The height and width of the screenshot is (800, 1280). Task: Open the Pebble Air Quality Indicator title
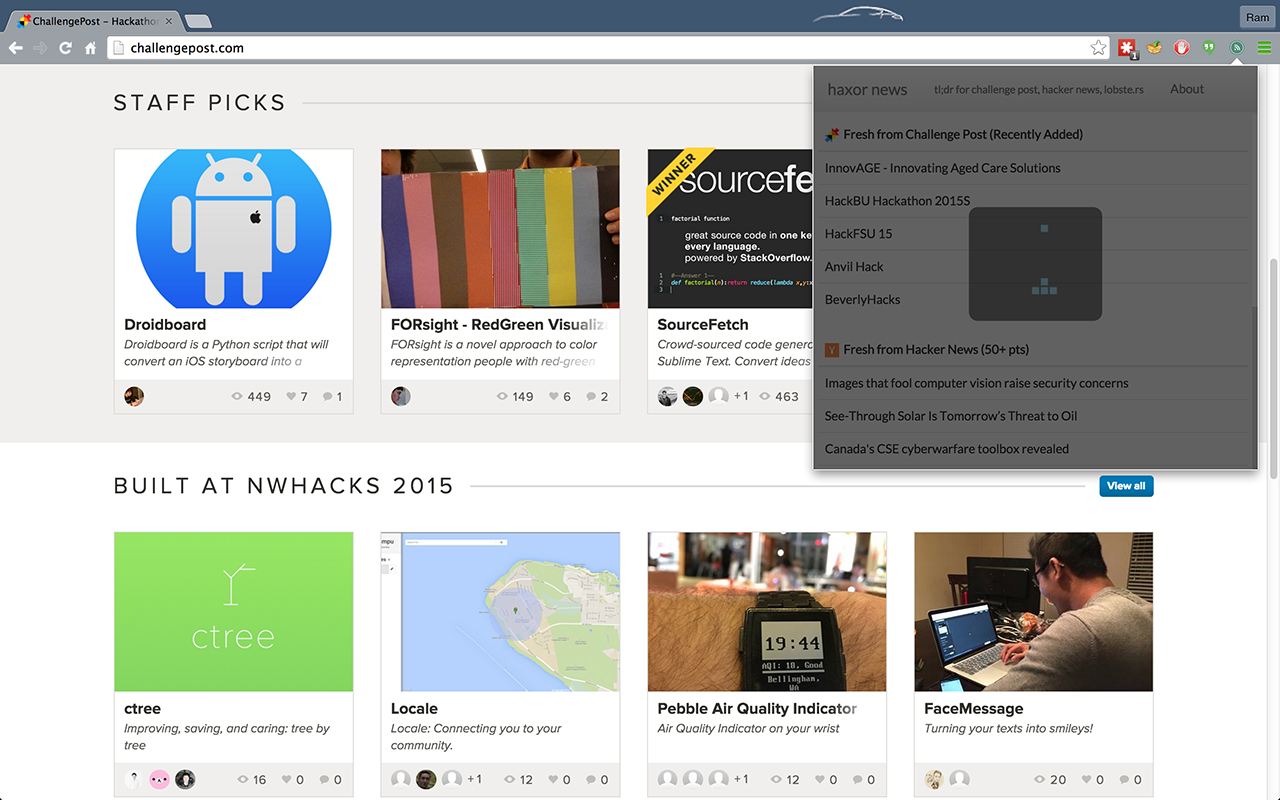[757, 708]
